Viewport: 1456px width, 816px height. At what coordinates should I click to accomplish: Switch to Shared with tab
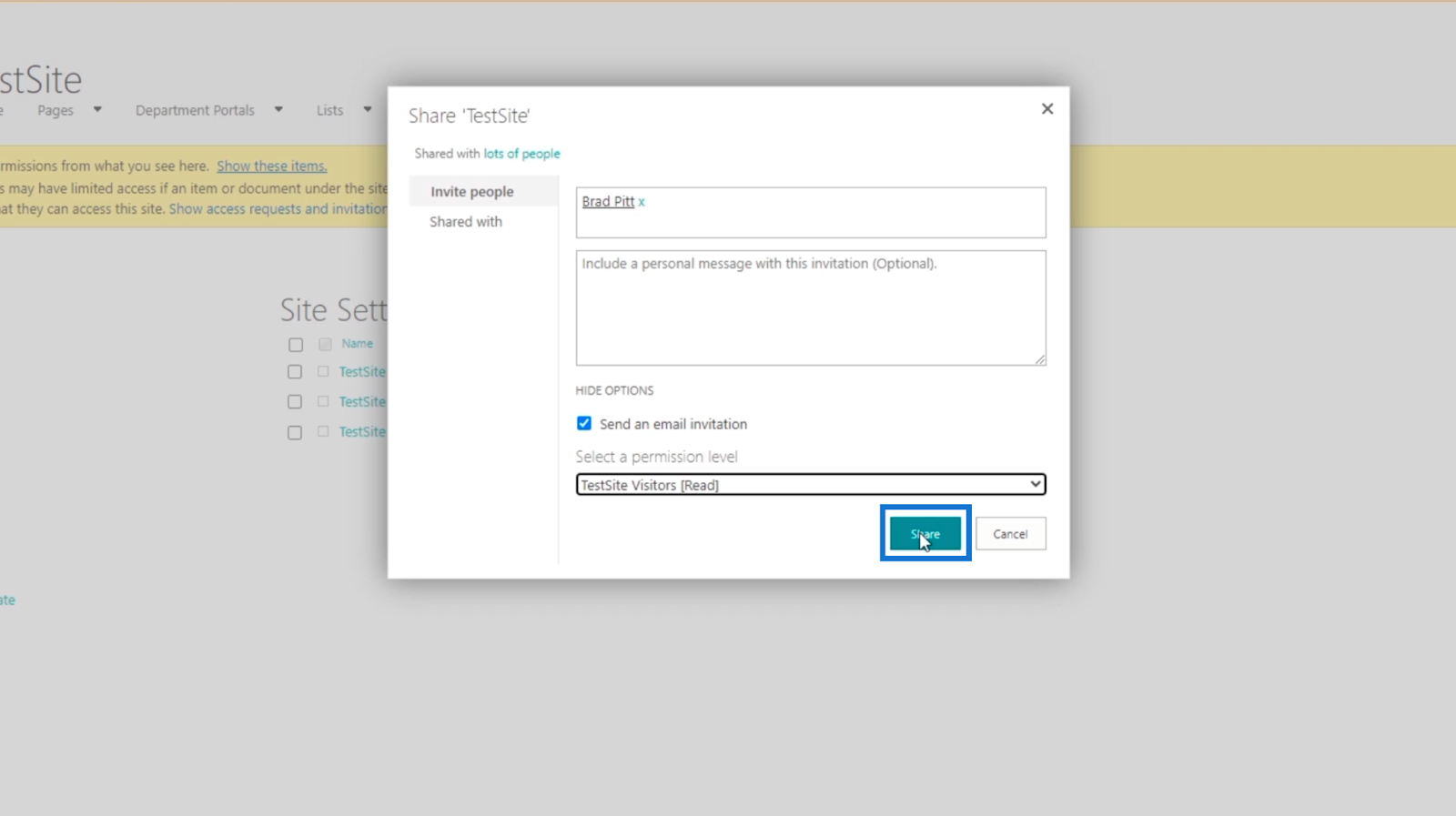click(x=466, y=222)
